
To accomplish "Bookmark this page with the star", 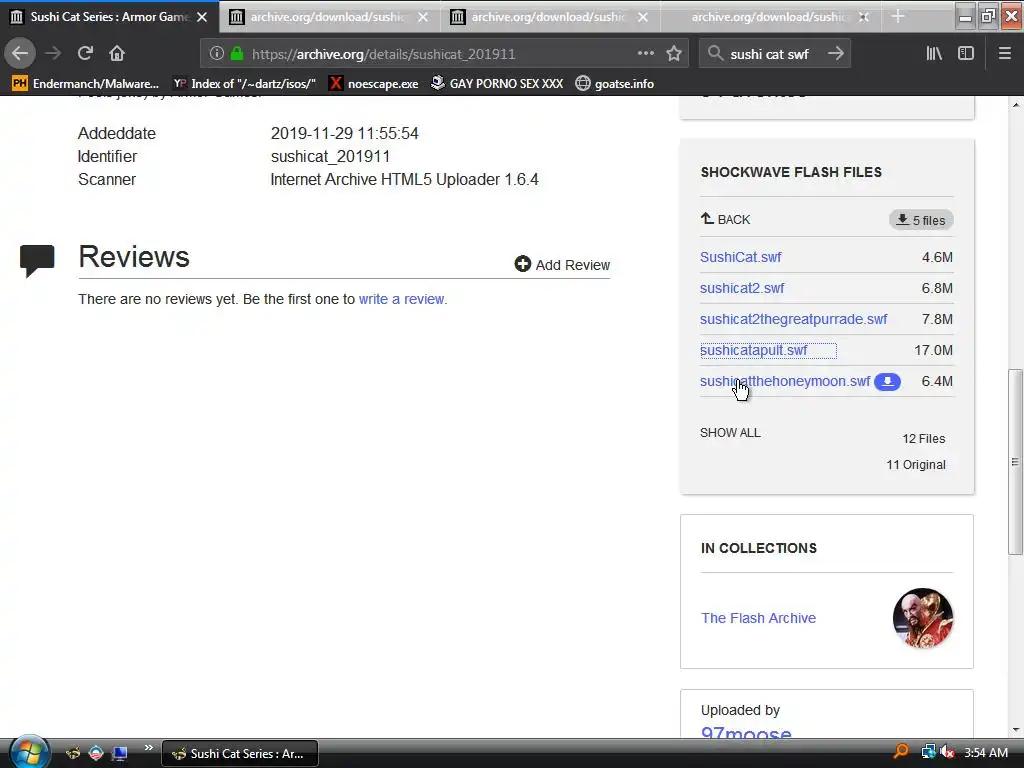I will click(674, 53).
